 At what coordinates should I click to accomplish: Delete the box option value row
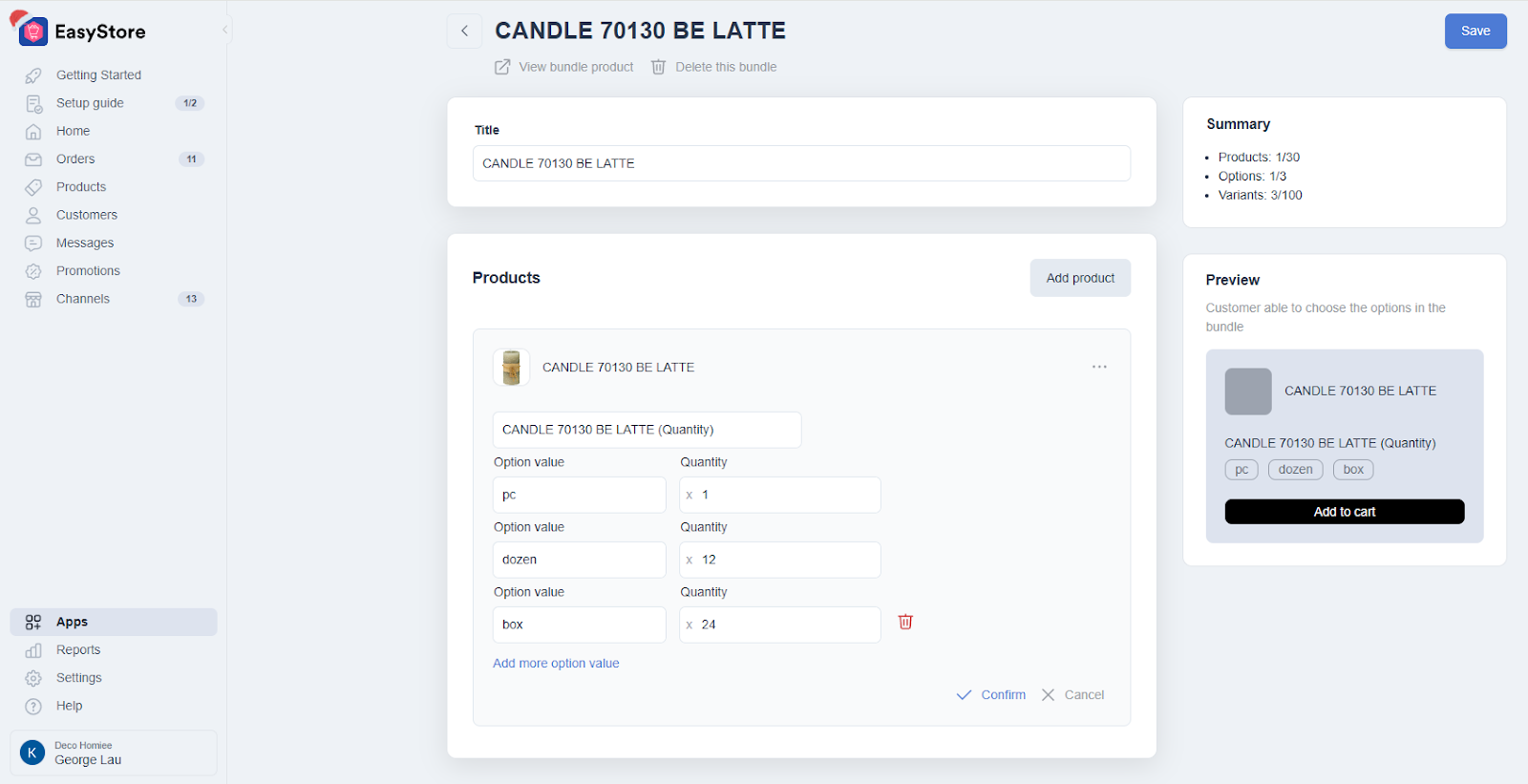coord(905,622)
